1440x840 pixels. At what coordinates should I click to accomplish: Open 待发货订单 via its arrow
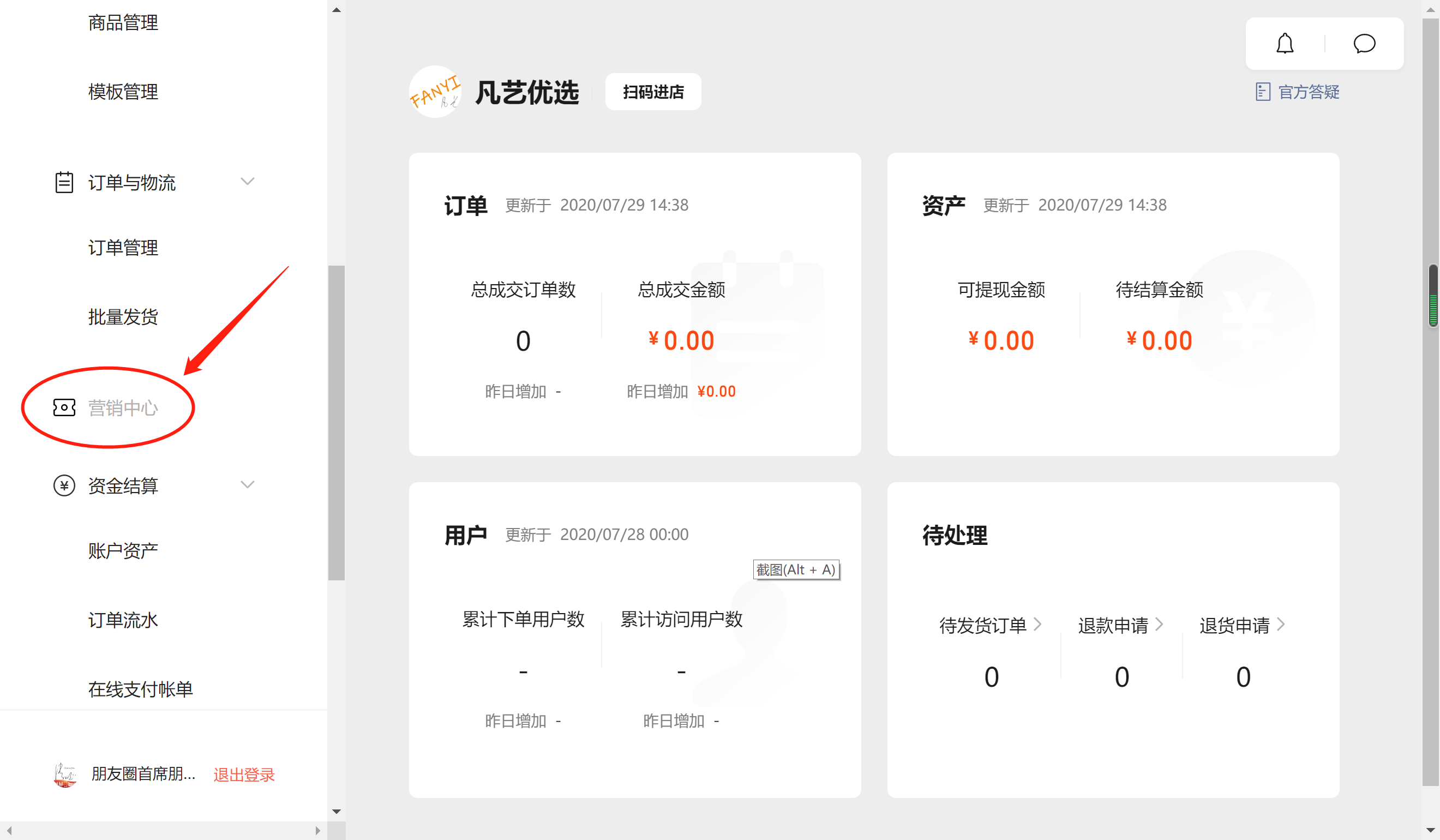[x=1037, y=624]
